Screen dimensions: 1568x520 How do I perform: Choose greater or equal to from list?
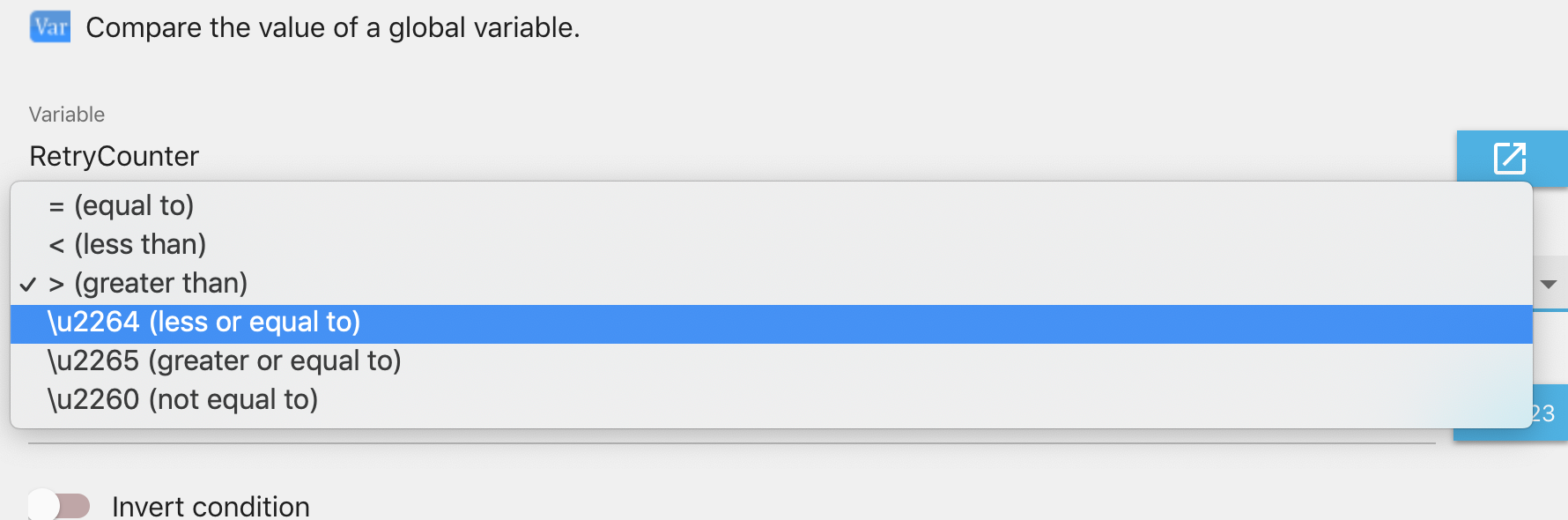click(x=225, y=360)
